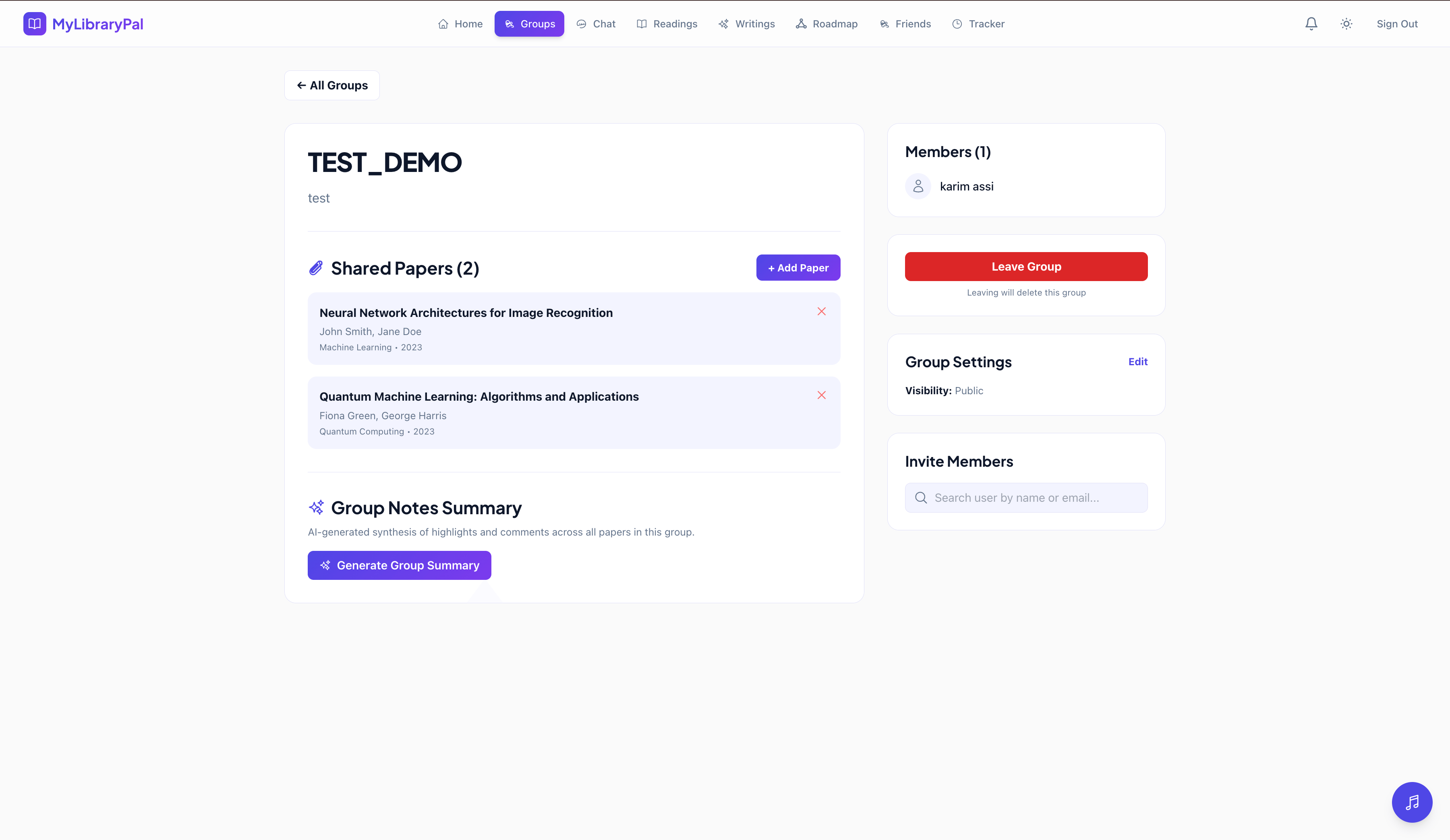The height and width of the screenshot is (840, 1450).
Task: Remove the Quantum Machine Learning paper
Action: (x=821, y=395)
